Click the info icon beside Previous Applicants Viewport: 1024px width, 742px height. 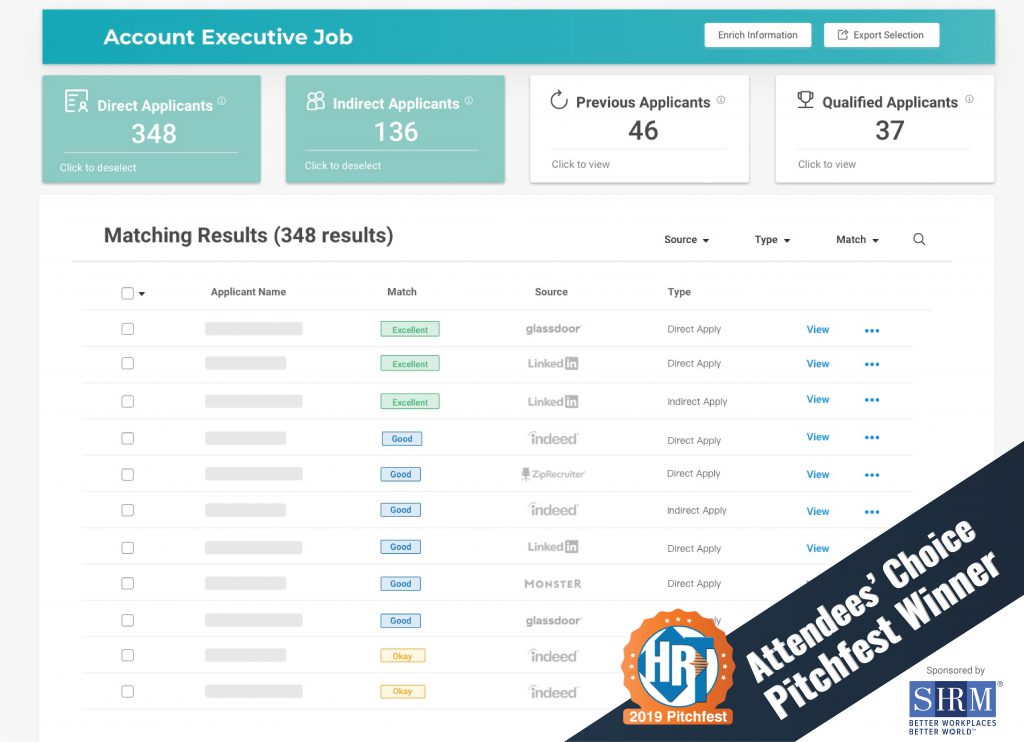[721, 99]
